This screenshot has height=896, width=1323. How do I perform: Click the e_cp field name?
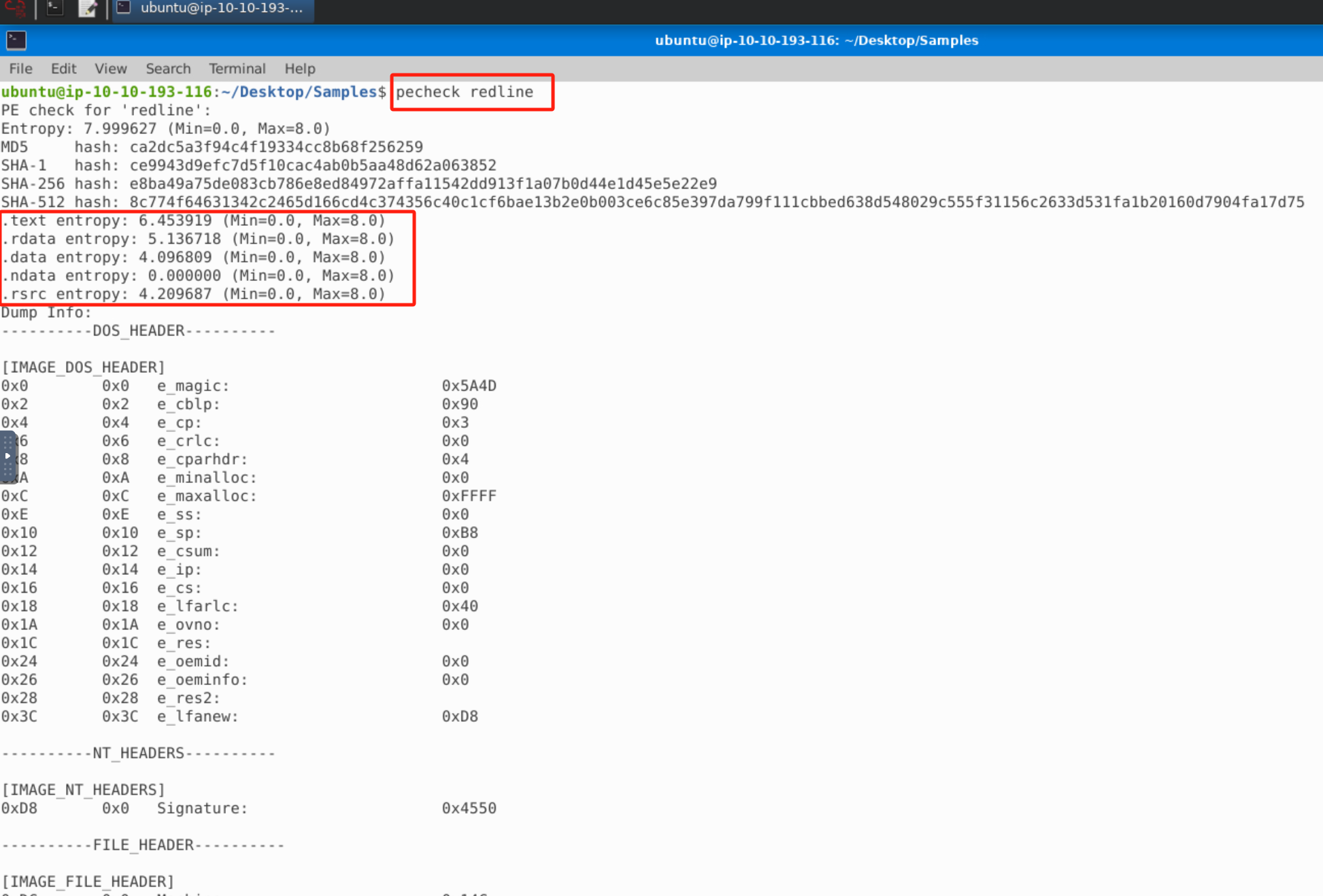point(179,422)
